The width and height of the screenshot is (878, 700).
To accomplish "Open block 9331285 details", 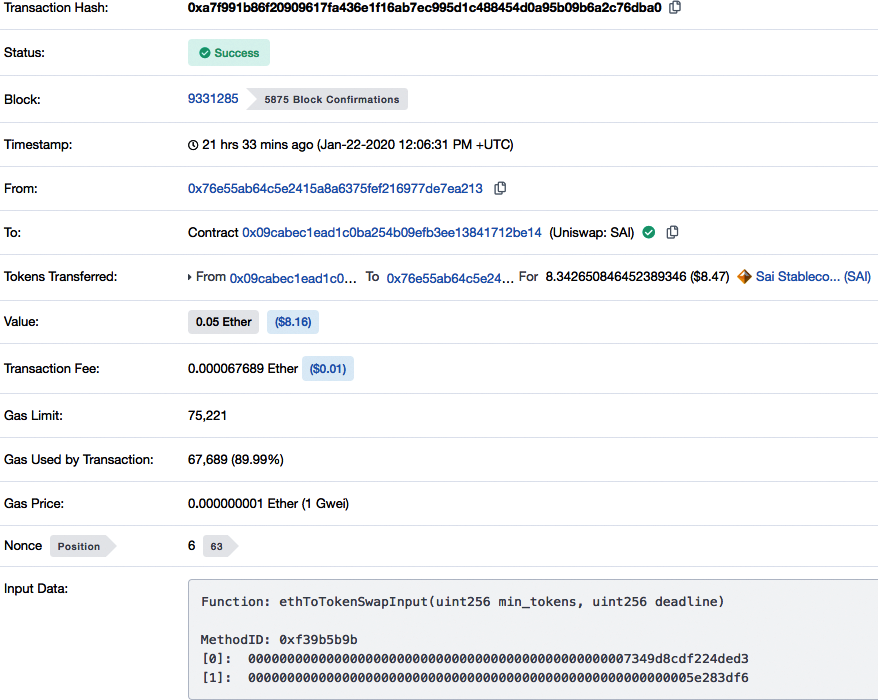I will [x=213, y=99].
